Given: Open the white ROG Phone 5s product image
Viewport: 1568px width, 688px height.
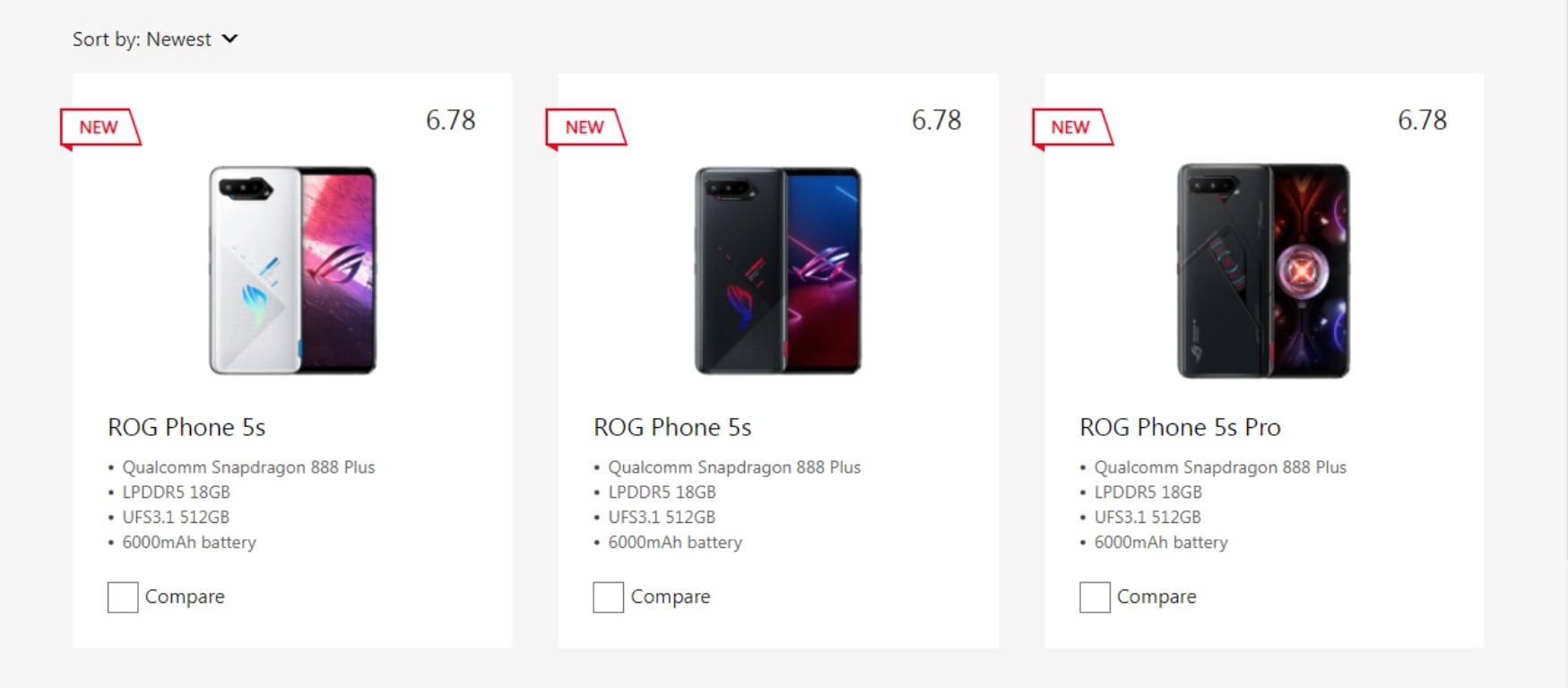Looking at the screenshot, I should [x=293, y=270].
